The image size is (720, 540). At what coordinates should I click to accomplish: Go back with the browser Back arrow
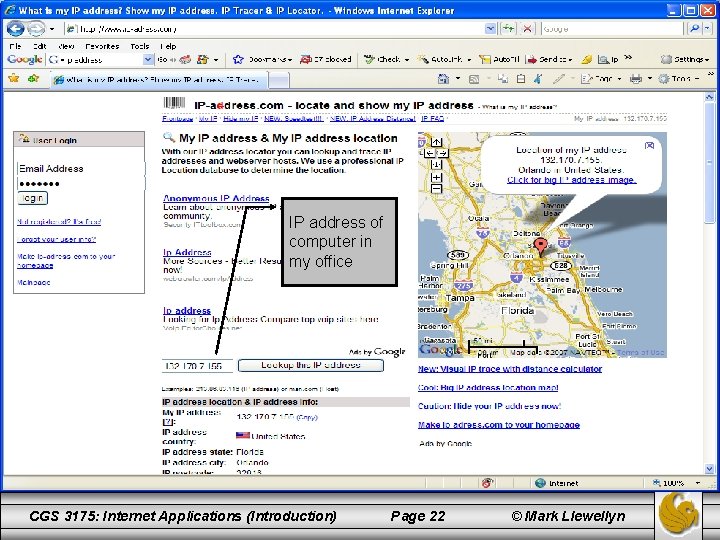point(15,29)
